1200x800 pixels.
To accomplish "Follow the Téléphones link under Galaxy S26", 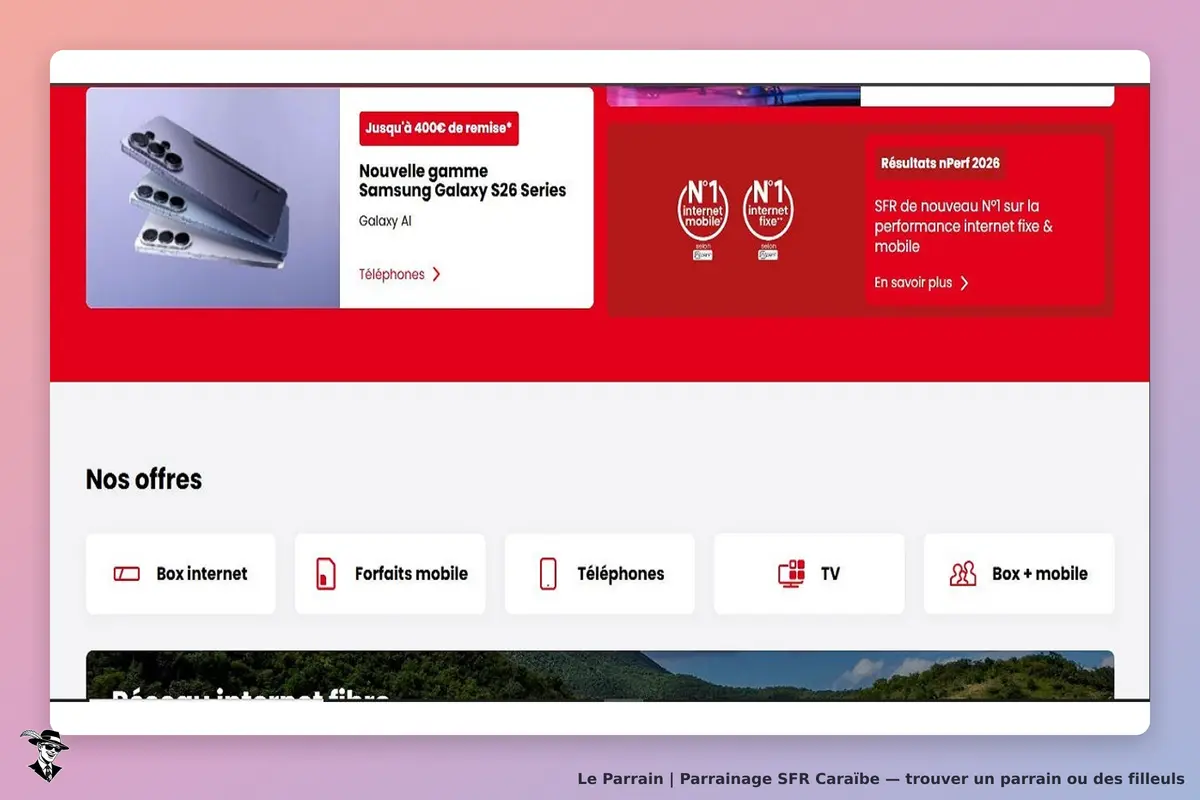I will coord(392,274).
